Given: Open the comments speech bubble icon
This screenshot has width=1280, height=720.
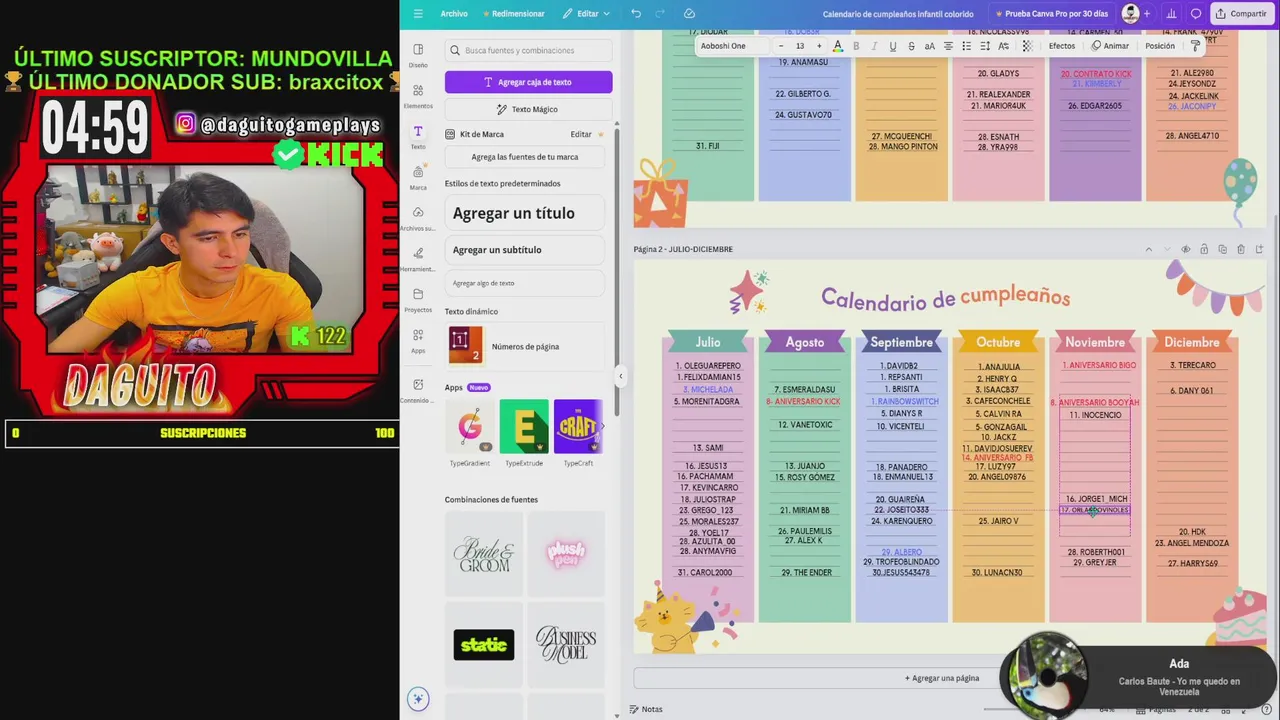Looking at the screenshot, I should (x=1196, y=13).
